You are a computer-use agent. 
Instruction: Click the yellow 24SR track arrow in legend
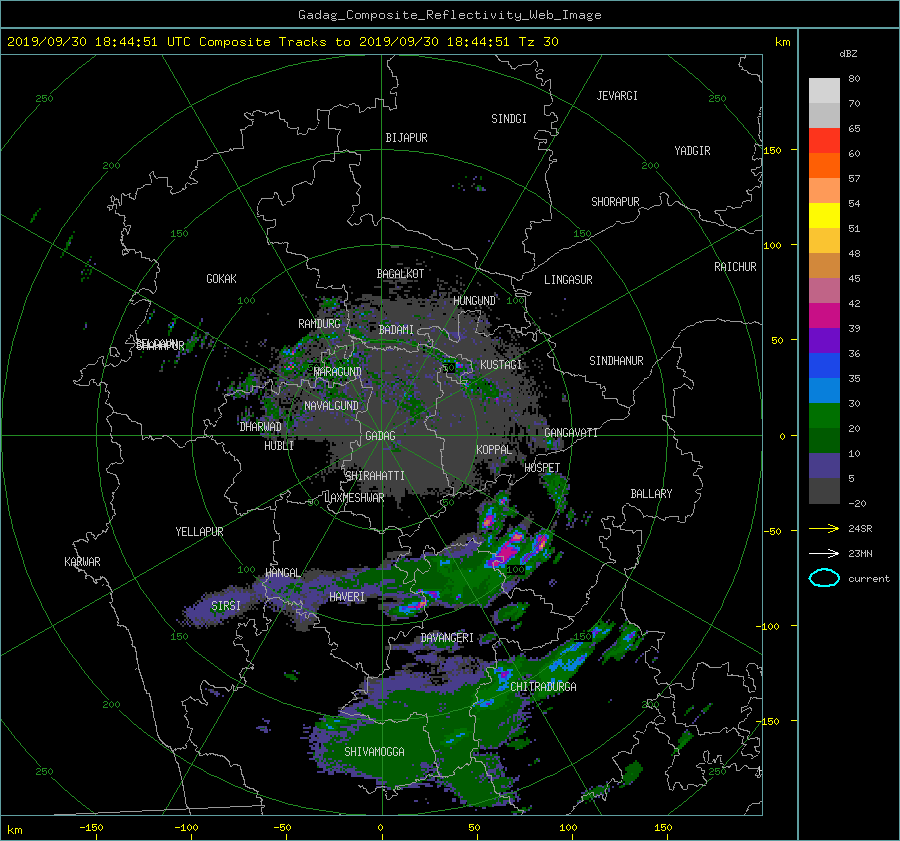[x=824, y=528]
